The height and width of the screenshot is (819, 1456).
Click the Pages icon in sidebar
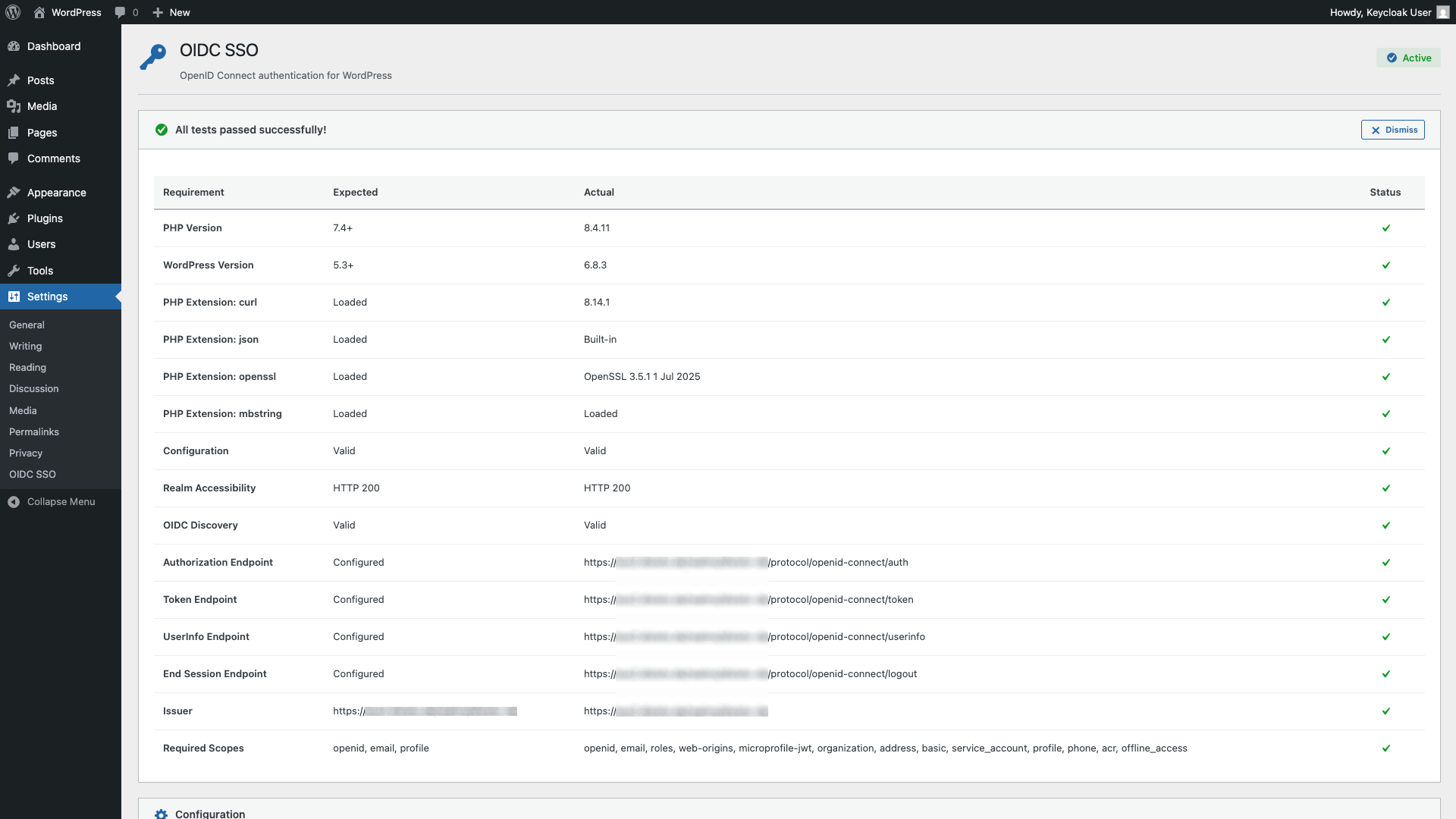tap(14, 133)
